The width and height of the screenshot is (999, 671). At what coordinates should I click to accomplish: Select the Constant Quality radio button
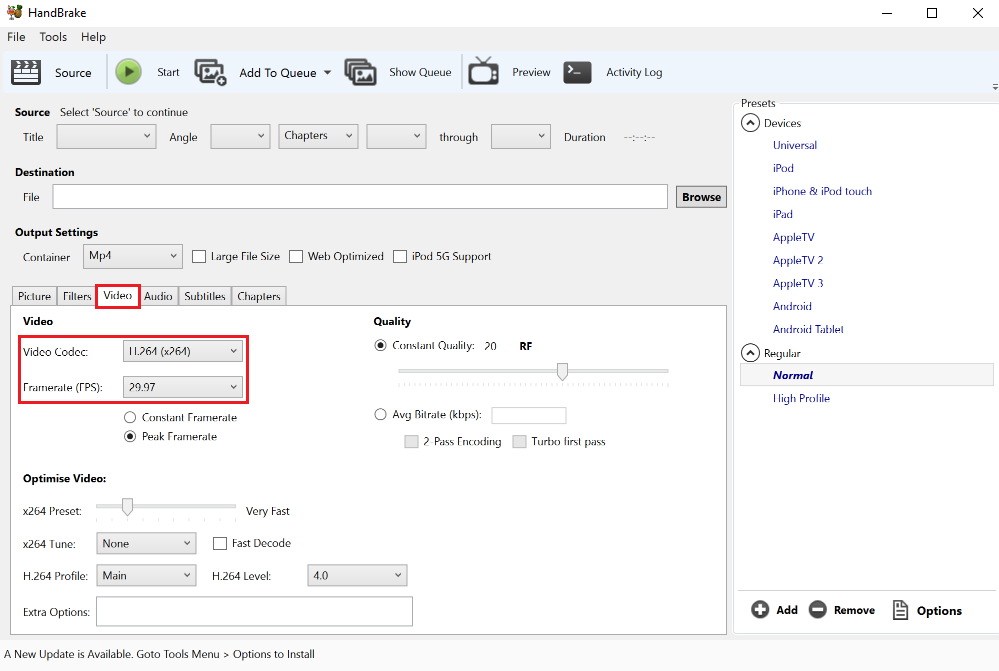point(380,345)
